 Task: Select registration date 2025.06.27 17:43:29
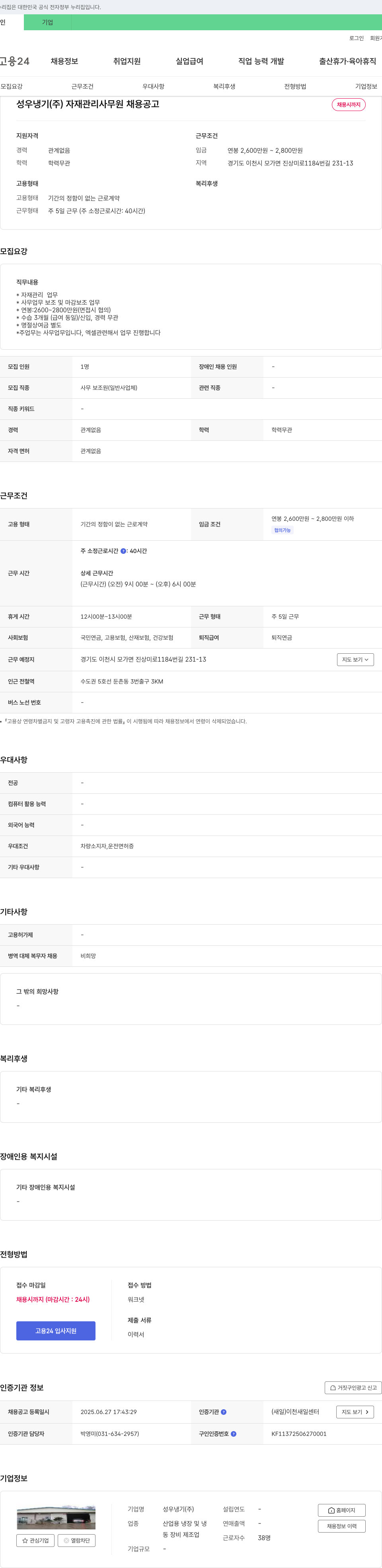click(109, 1412)
